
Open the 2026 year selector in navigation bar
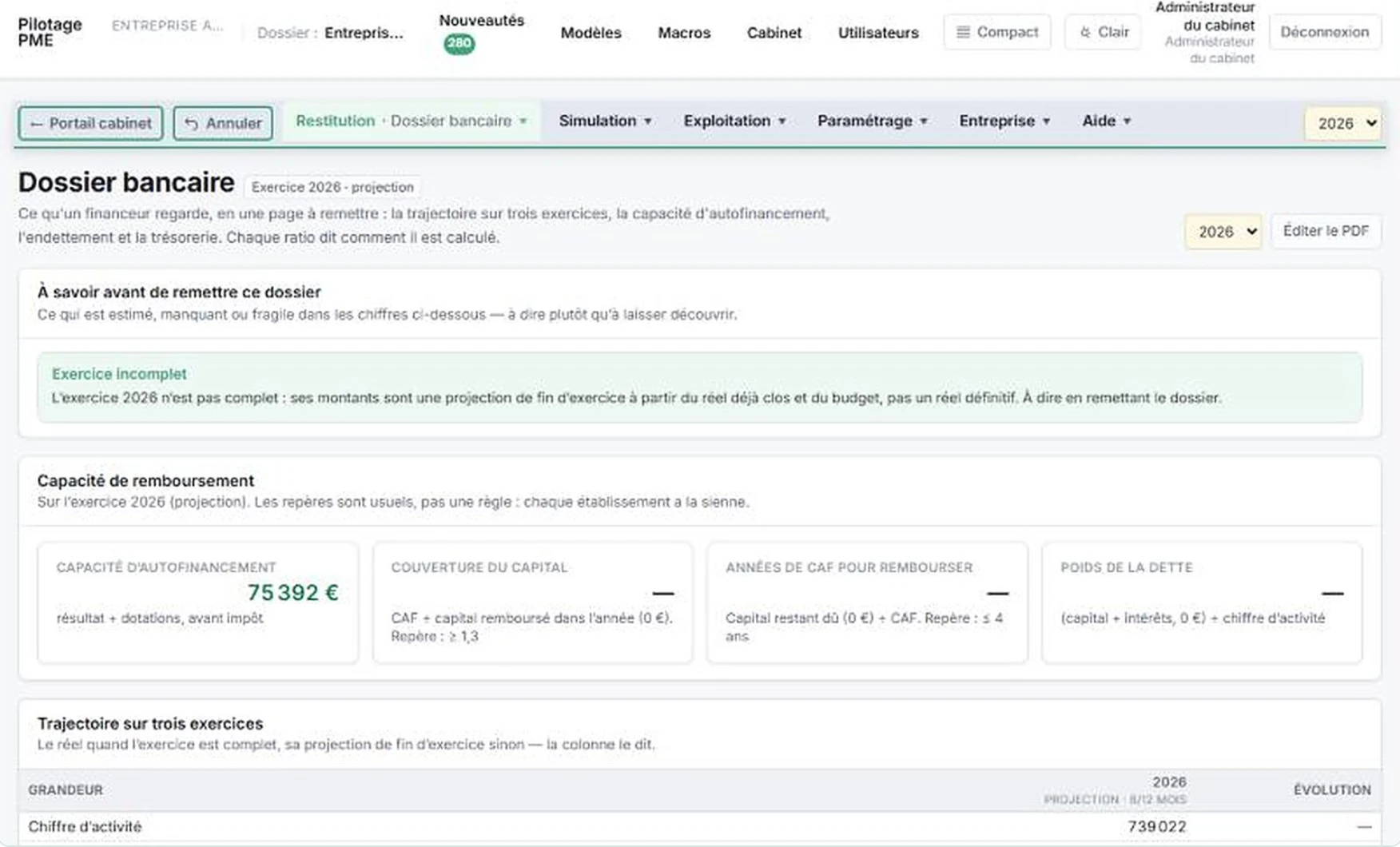coord(1344,123)
